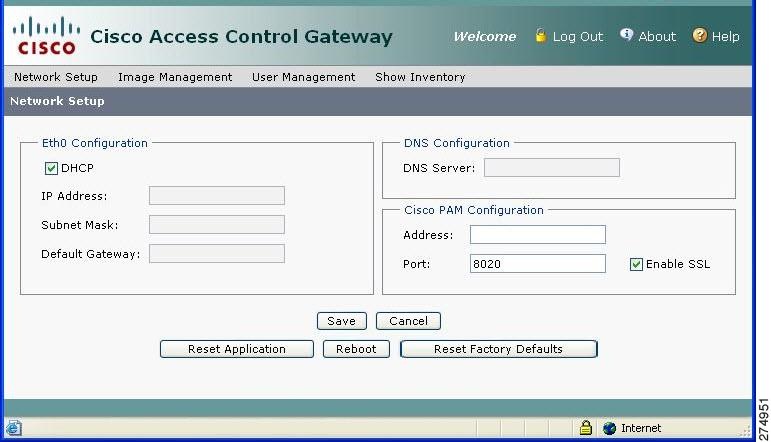Click the Save button
Image resolution: width=771 pixels, height=442 pixels.
342,321
